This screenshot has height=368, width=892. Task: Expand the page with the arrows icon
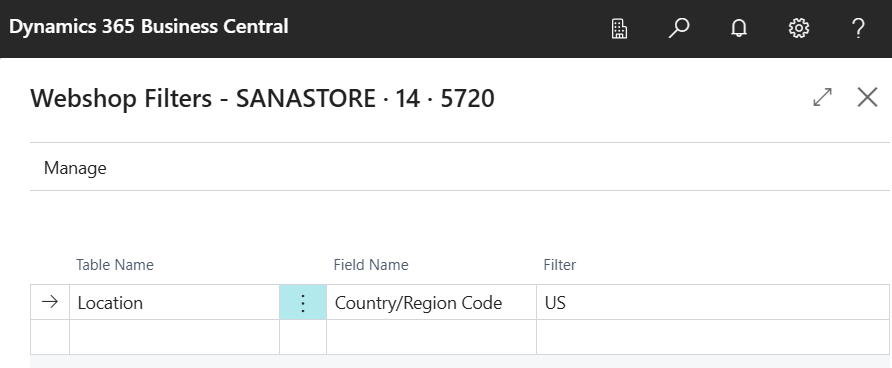[x=823, y=97]
